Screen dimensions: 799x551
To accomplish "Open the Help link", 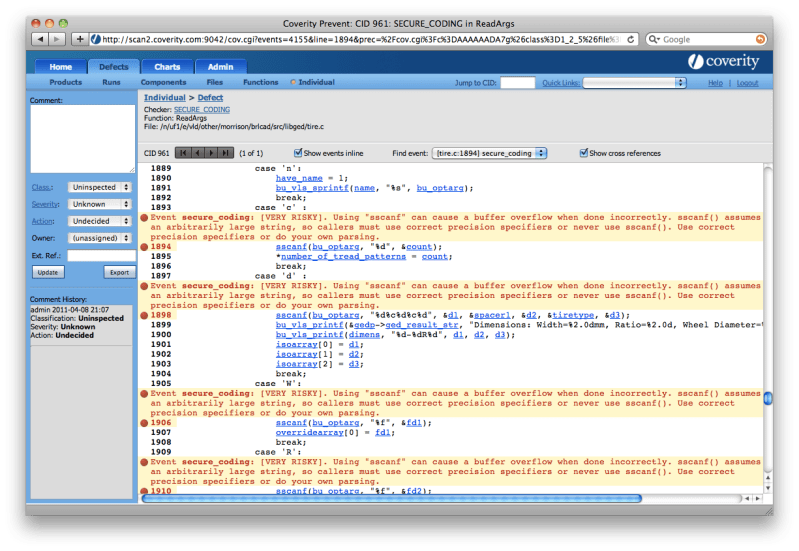I will pos(715,83).
